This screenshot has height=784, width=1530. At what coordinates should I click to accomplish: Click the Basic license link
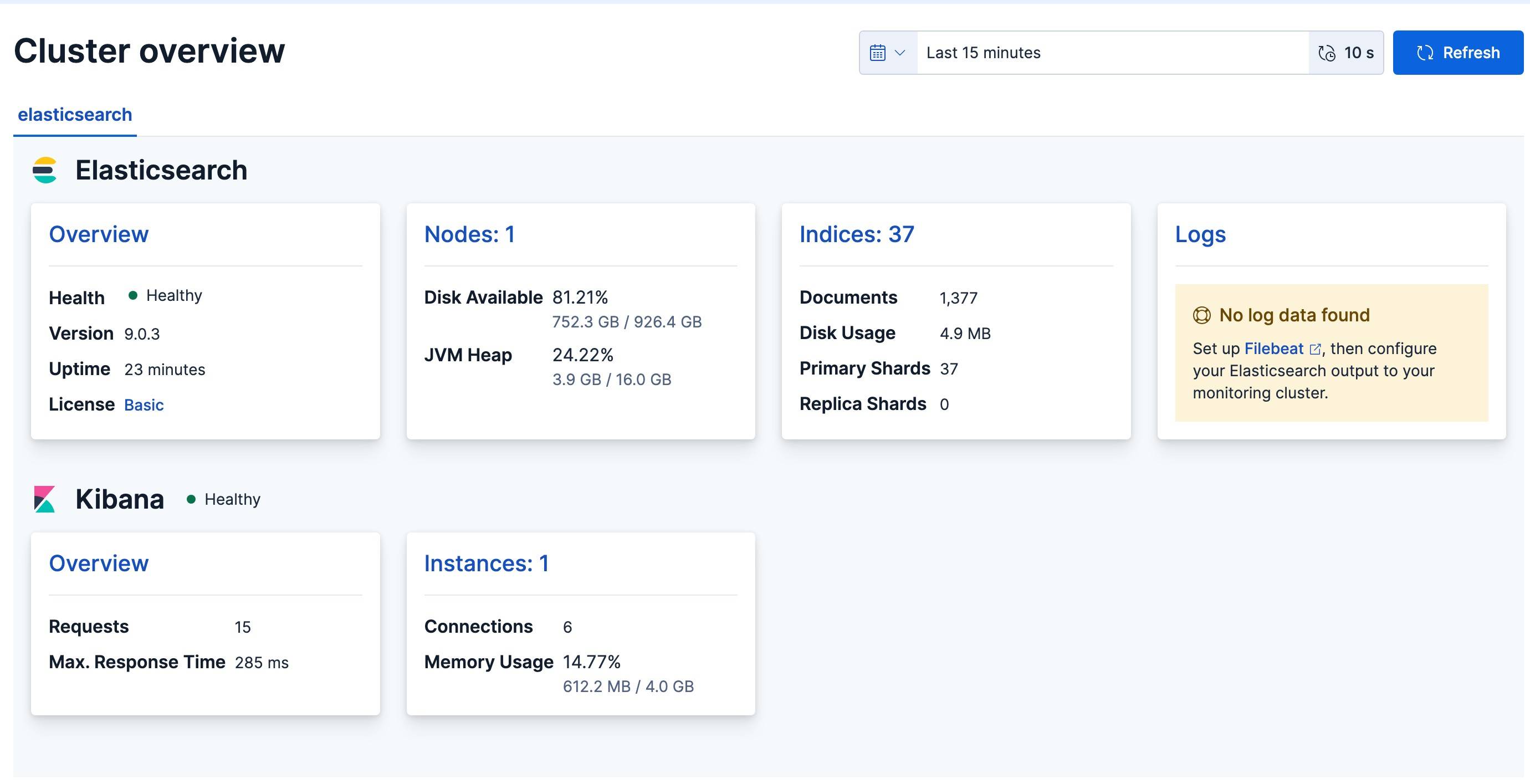coord(144,405)
